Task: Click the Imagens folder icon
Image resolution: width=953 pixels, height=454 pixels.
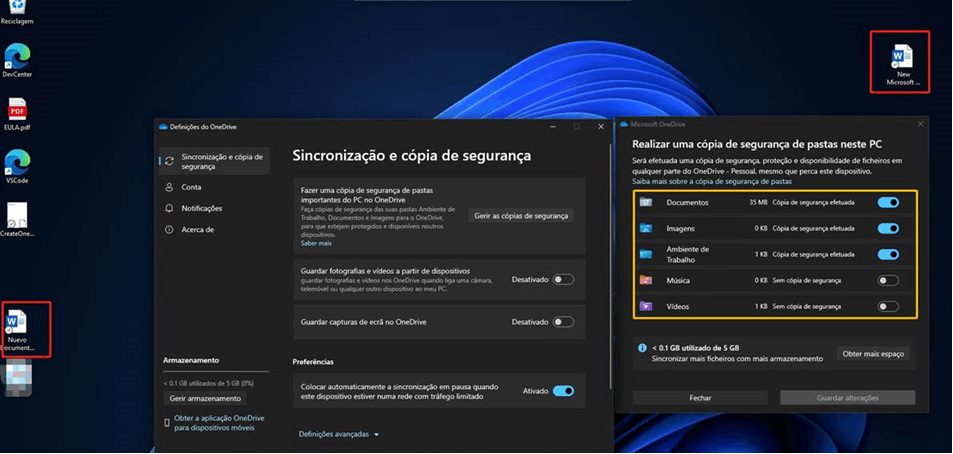Action: coord(646,229)
